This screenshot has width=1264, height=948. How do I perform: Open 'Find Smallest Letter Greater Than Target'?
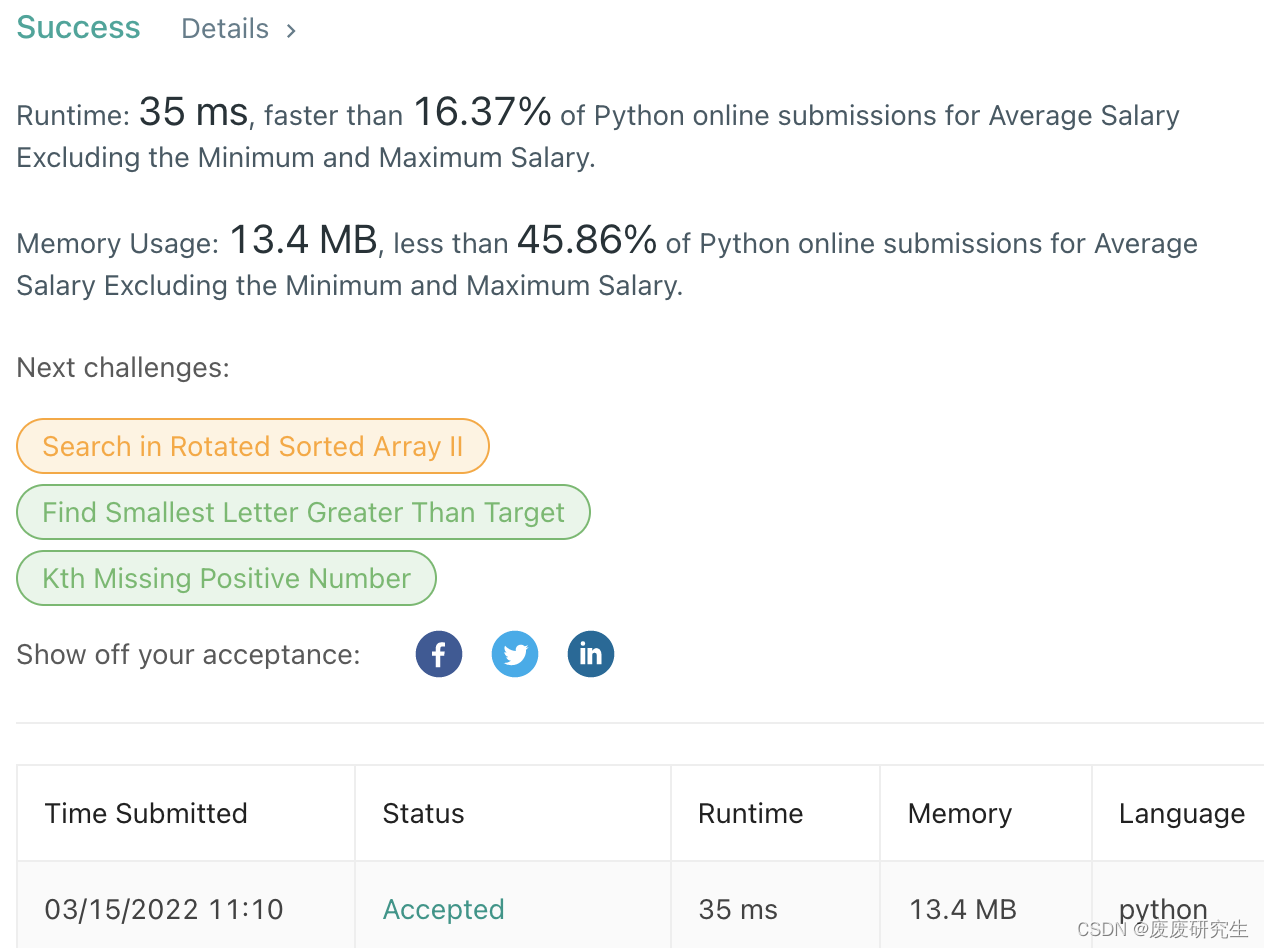(x=303, y=512)
